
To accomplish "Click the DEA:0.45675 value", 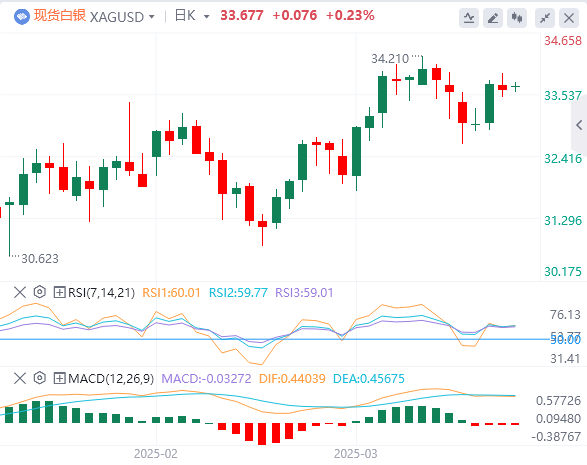I will tap(369, 379).
